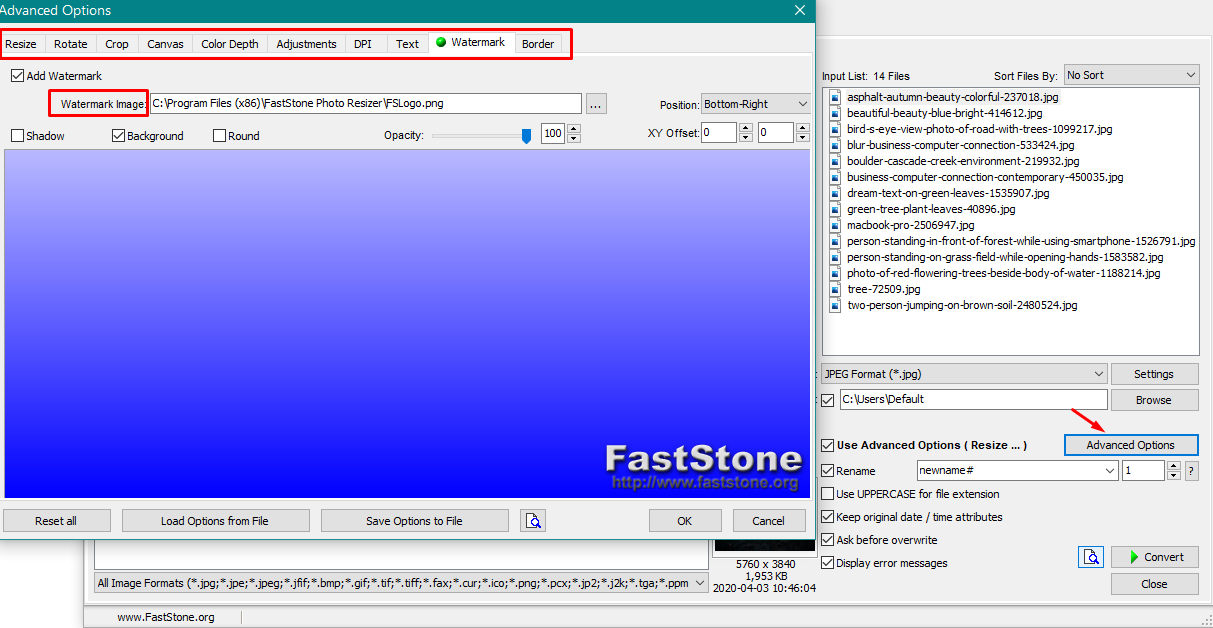Toggle the Rename checkbox

[x=827, y=471]
